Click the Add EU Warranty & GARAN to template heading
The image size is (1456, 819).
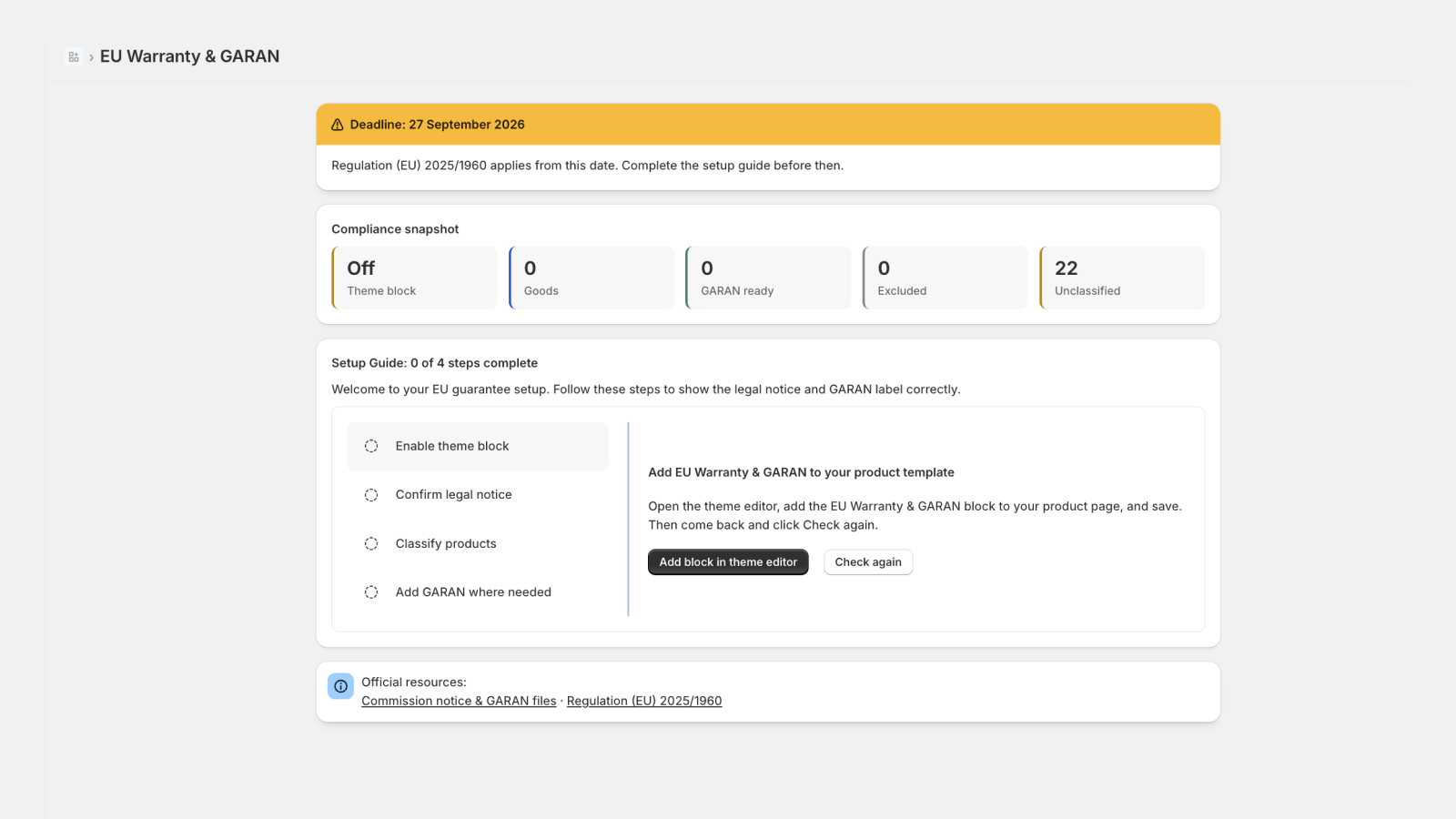pyautogui.click(x=801, y=472)
